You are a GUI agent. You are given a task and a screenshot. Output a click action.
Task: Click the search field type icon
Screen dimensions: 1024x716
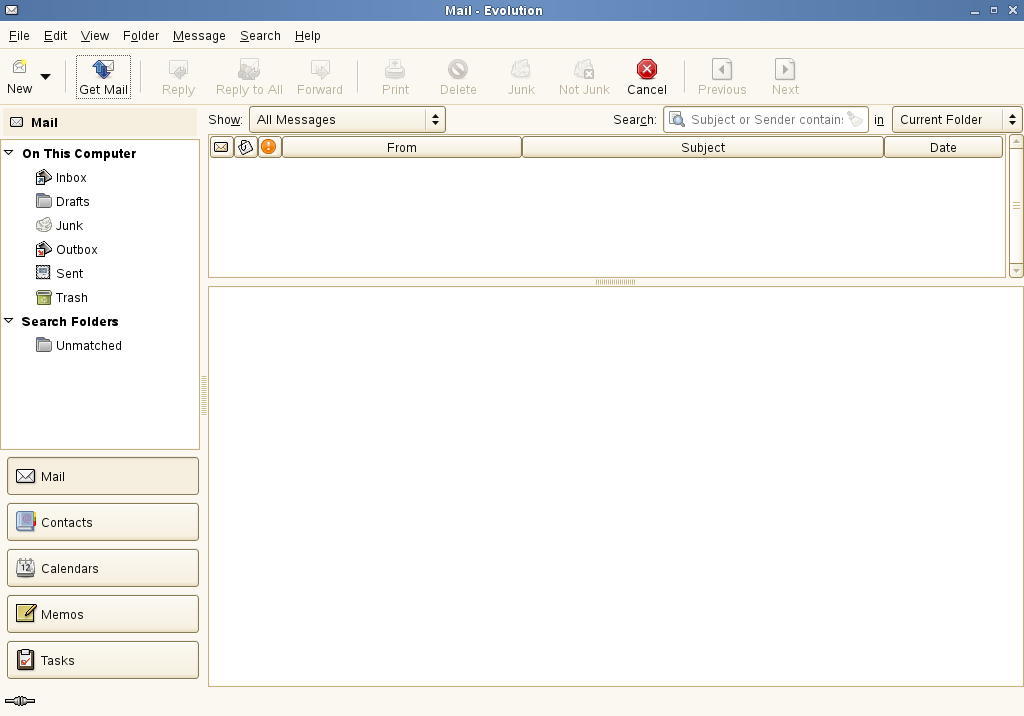click(677, 120)
